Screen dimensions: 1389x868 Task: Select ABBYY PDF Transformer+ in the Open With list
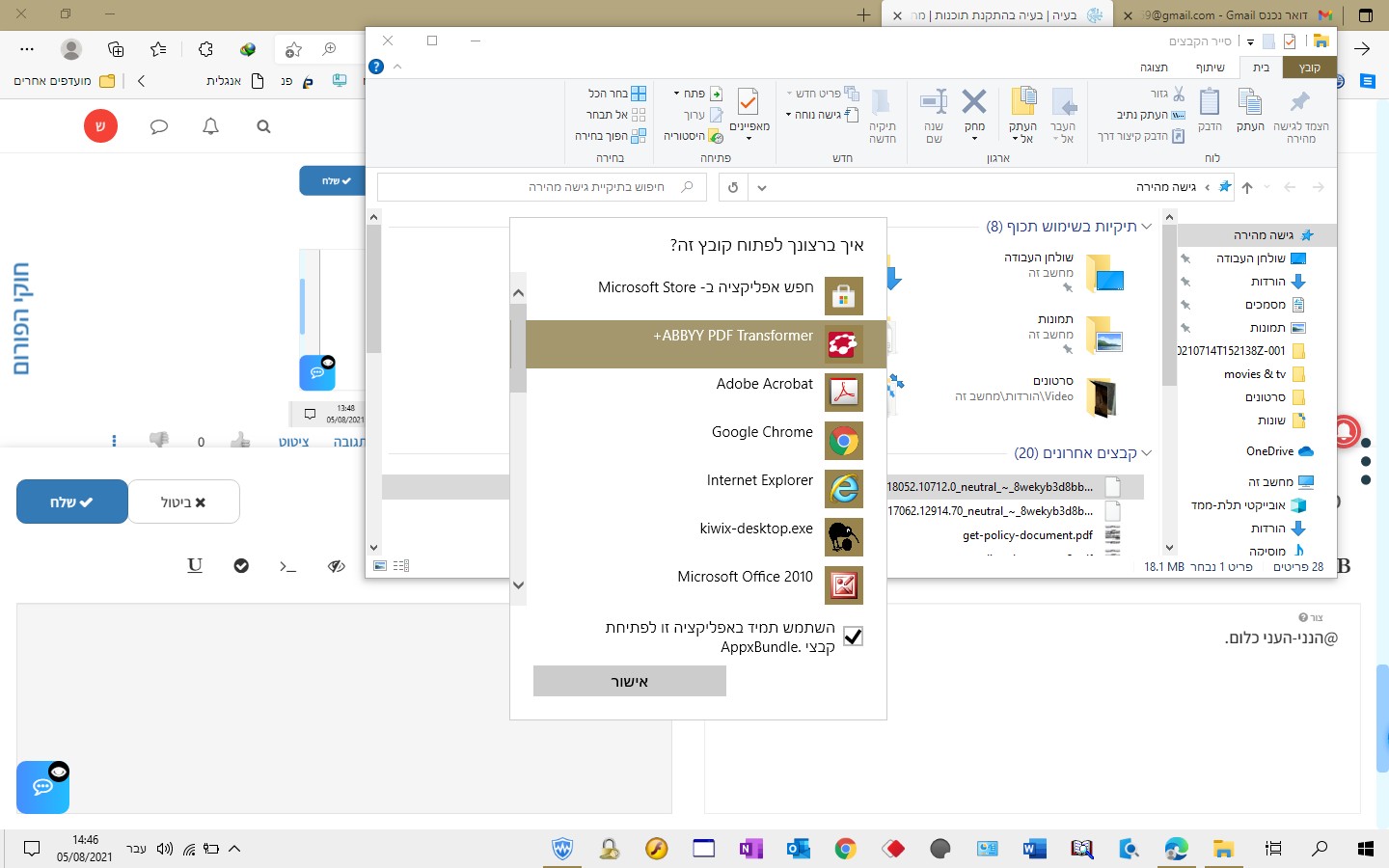coord(706,344)
